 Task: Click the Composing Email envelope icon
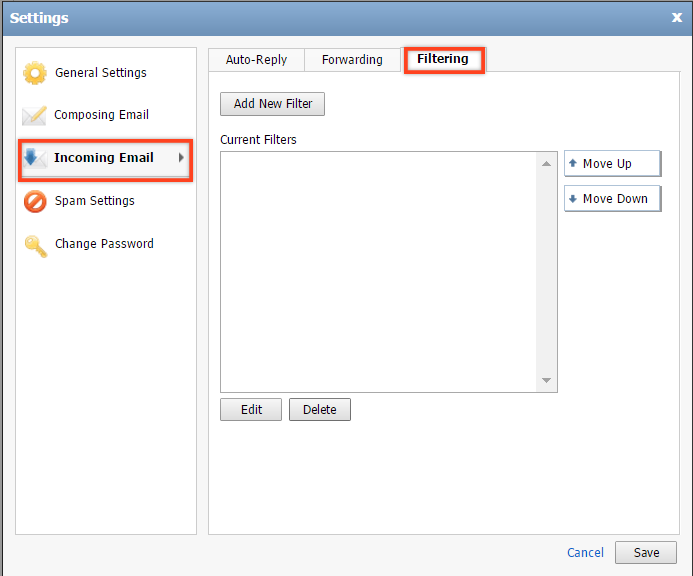[x=34, y=115]
